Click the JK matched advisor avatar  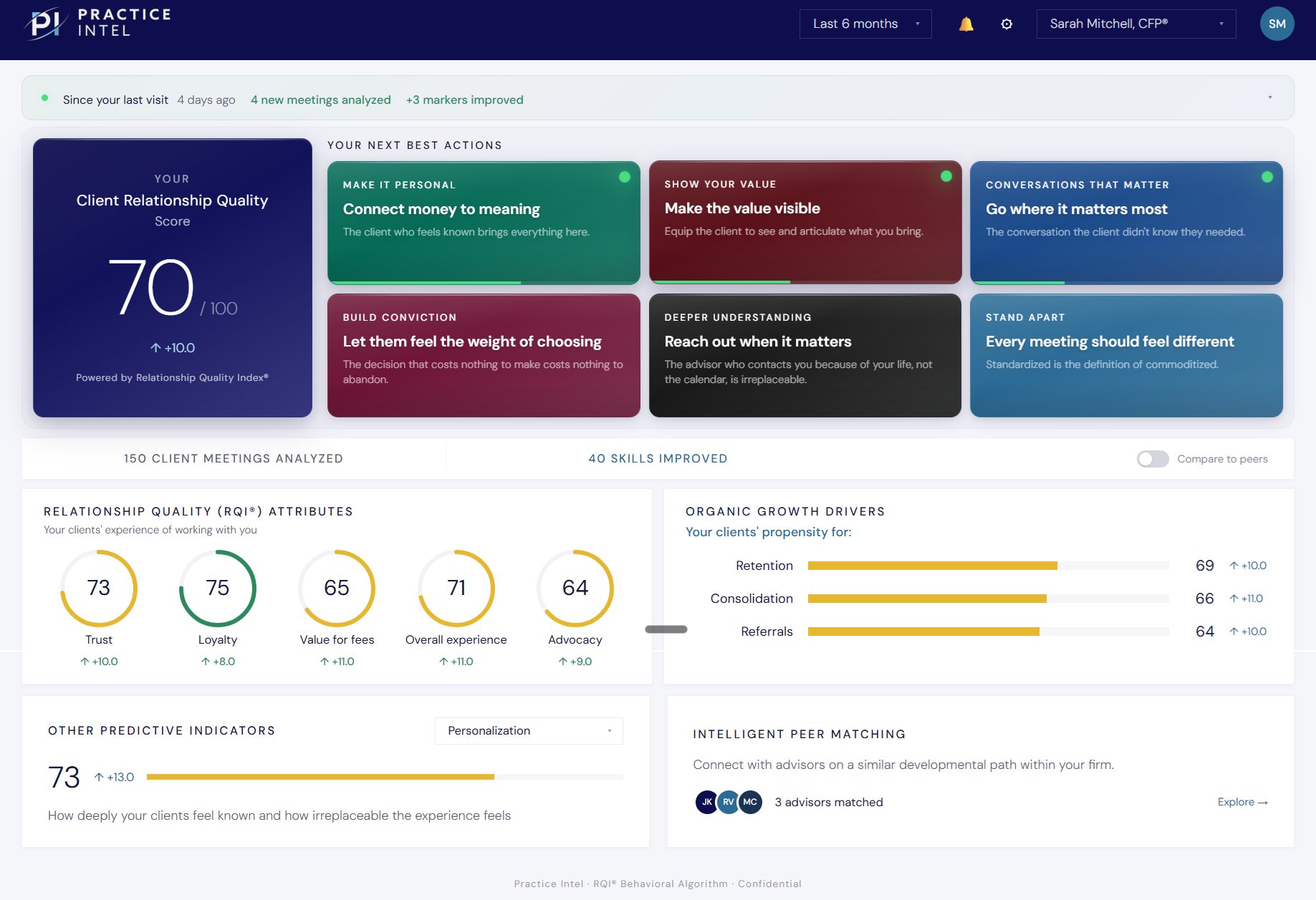[708, 802]
